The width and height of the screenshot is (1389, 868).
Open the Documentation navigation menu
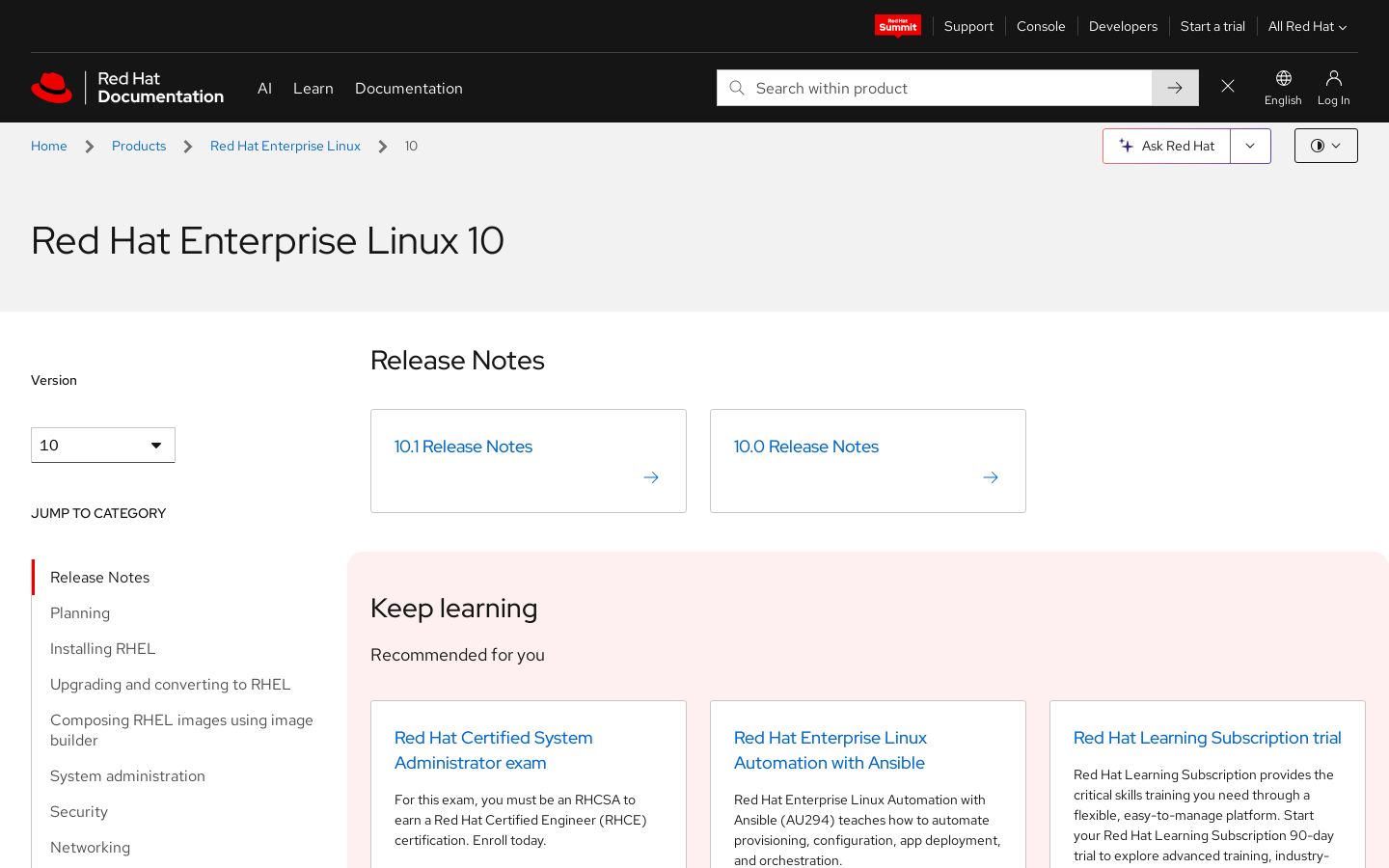point(409,88)
